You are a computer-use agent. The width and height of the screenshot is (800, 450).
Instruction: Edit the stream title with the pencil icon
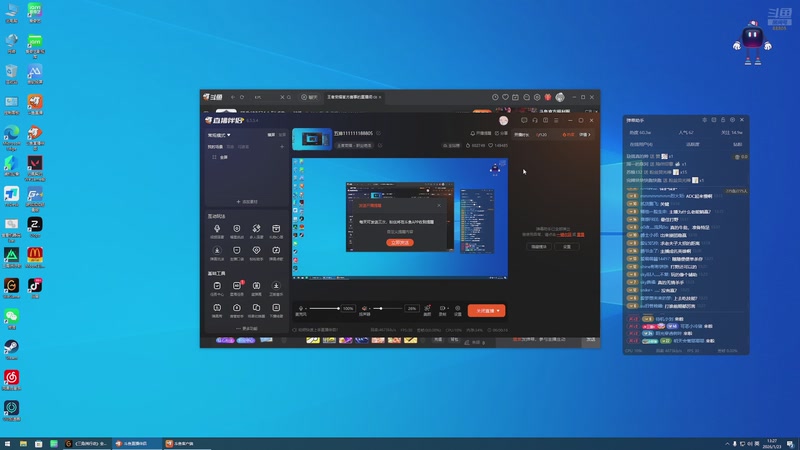[x=378, y=133]
